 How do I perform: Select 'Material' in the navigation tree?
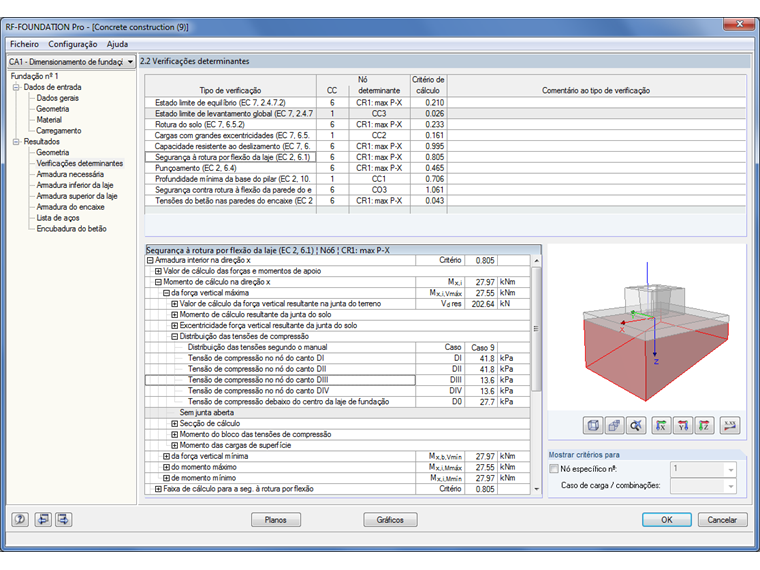[x=49, y=120]
